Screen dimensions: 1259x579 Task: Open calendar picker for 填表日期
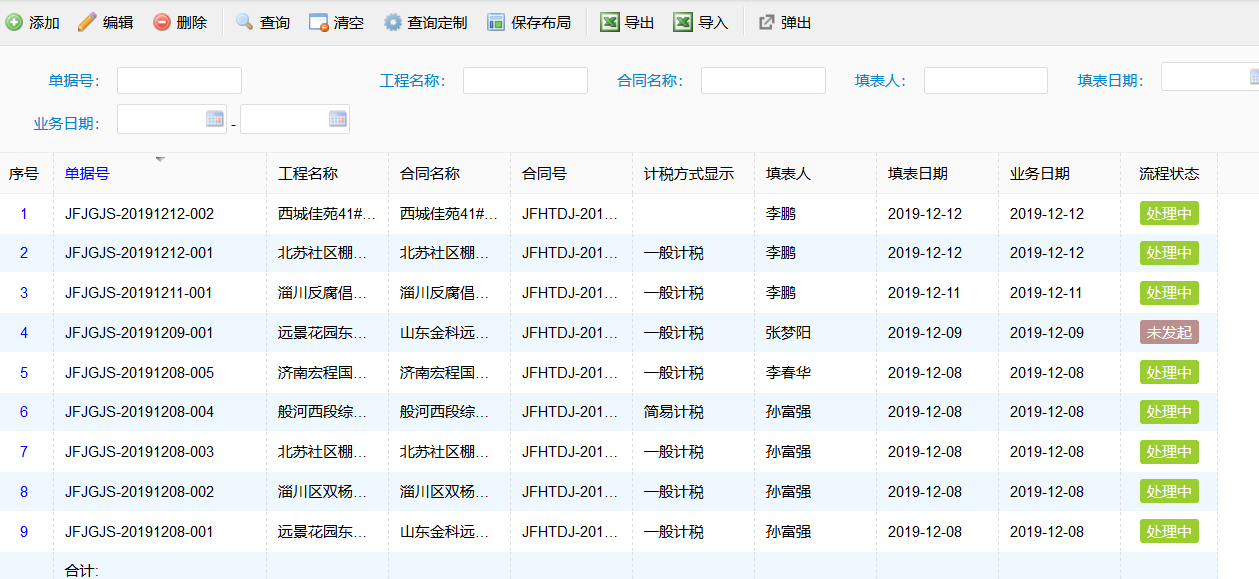(1254, 76)
